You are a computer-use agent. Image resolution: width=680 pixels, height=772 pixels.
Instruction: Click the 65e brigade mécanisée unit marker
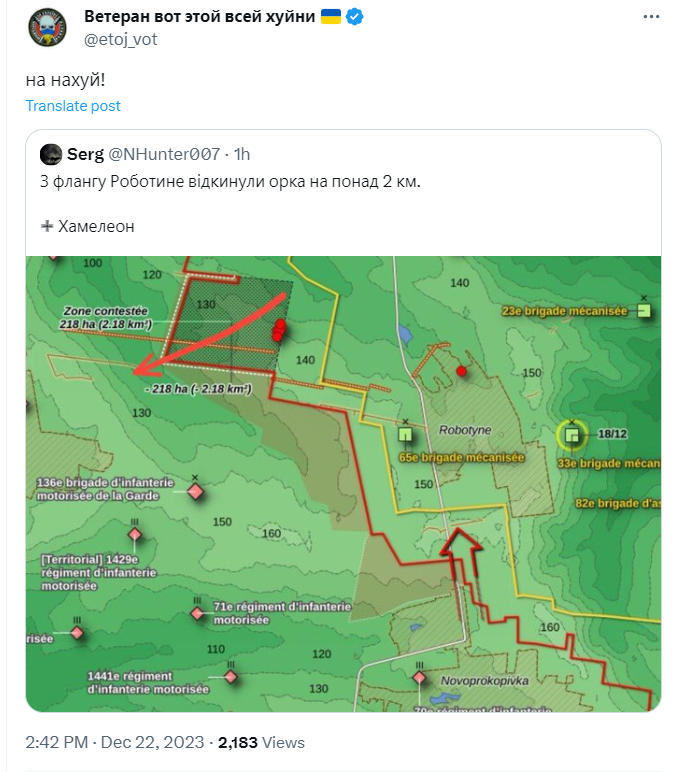[x=406, y=435]
